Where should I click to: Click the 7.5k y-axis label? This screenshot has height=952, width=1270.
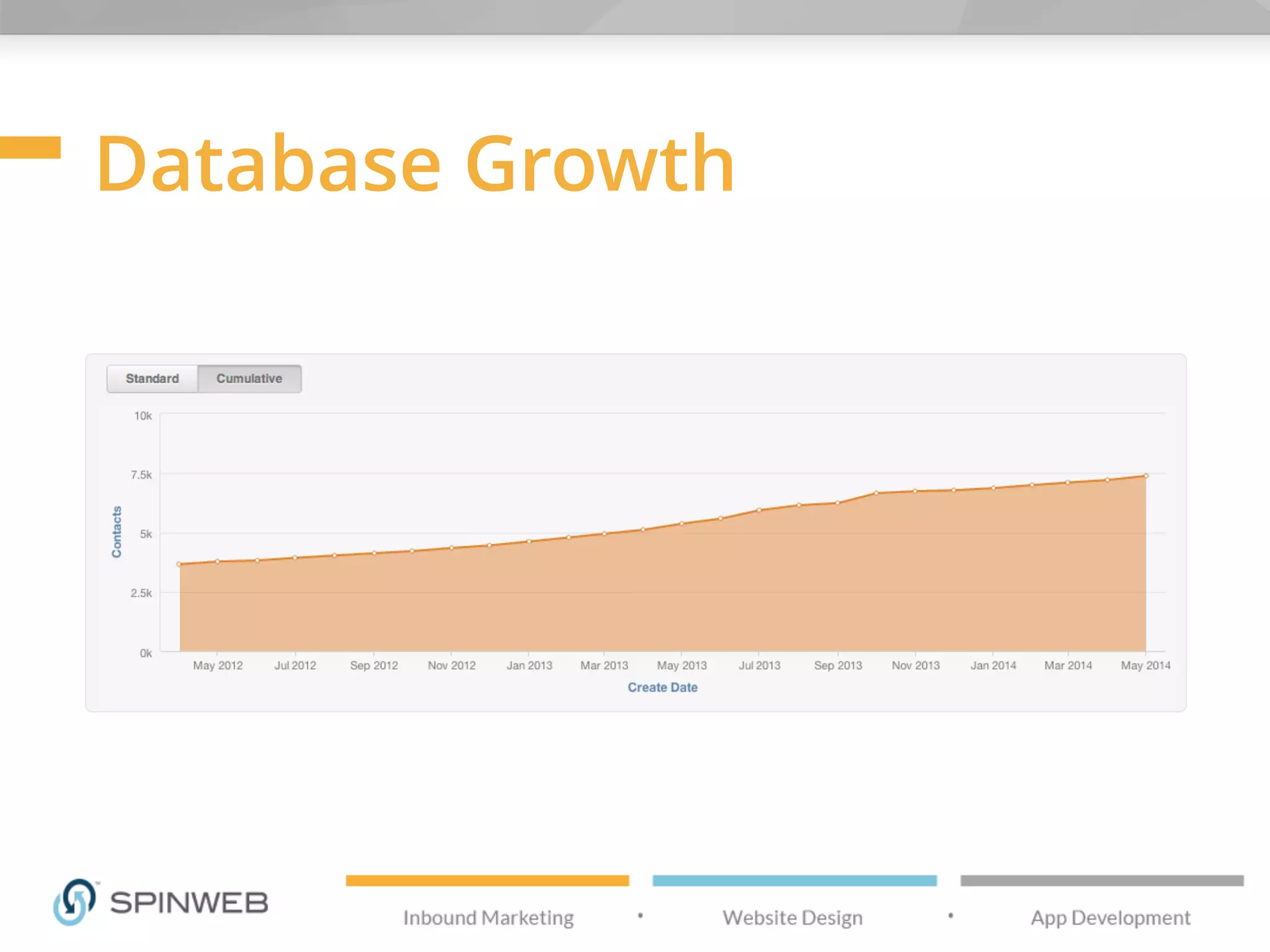[141, 475]
